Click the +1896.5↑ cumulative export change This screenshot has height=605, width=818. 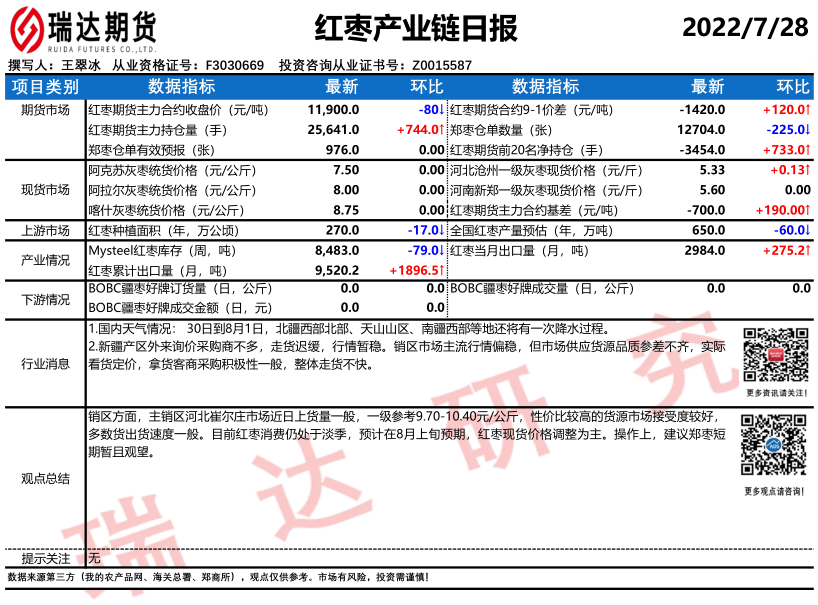(415, 270)
